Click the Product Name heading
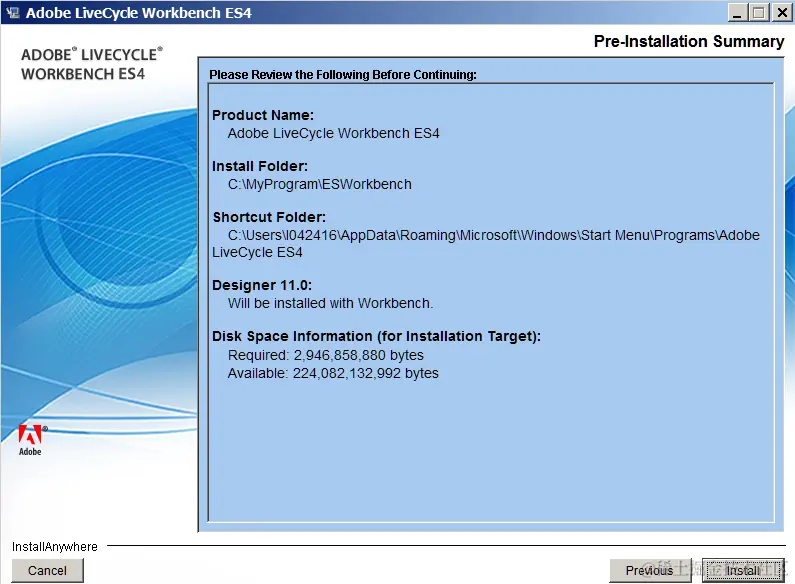795x584 pixels. (263, 115)
